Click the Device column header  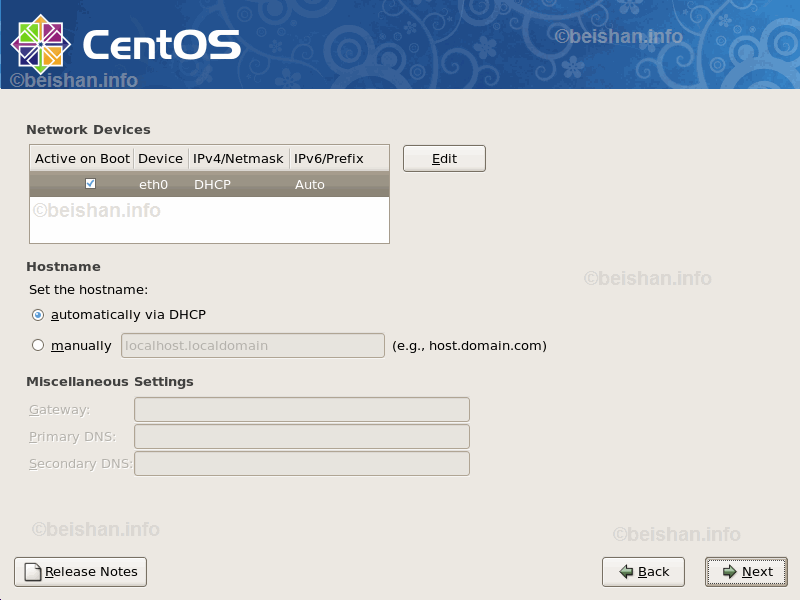(160, 159)
